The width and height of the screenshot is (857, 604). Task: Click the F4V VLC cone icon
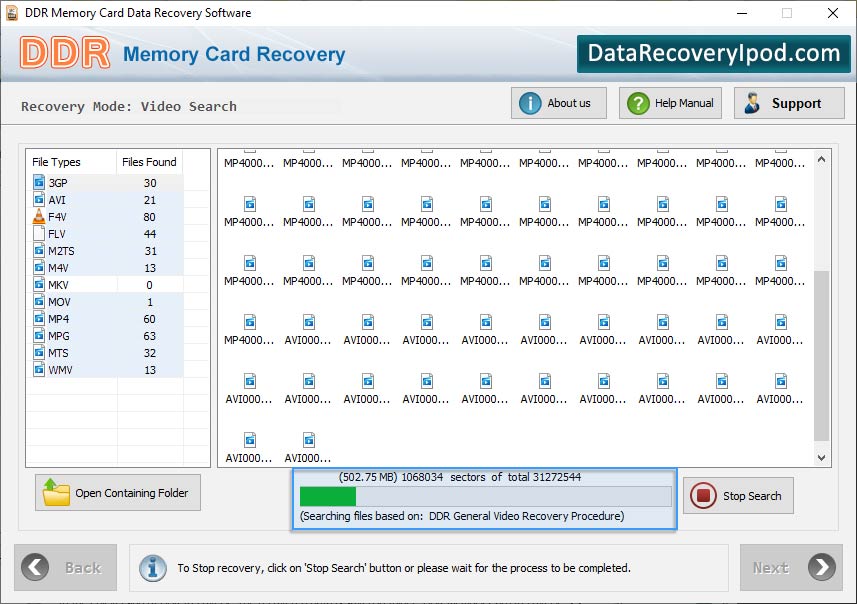[x=39, y=216]
